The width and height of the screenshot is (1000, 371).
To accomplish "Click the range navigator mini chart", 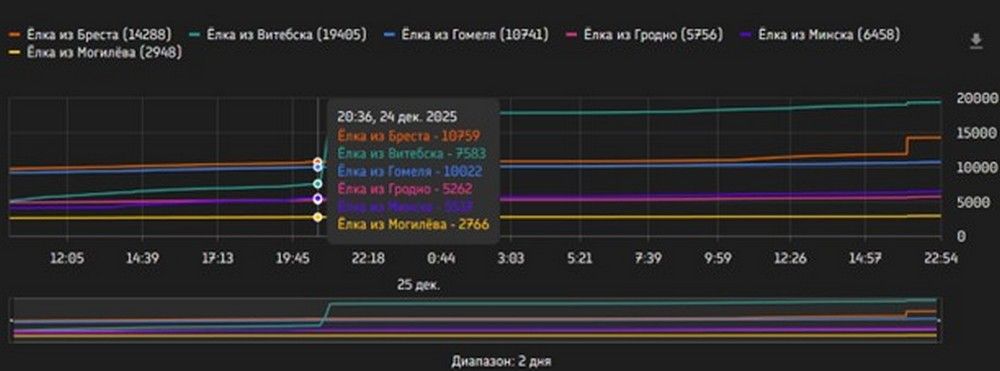I will click(x=476, y=319).
